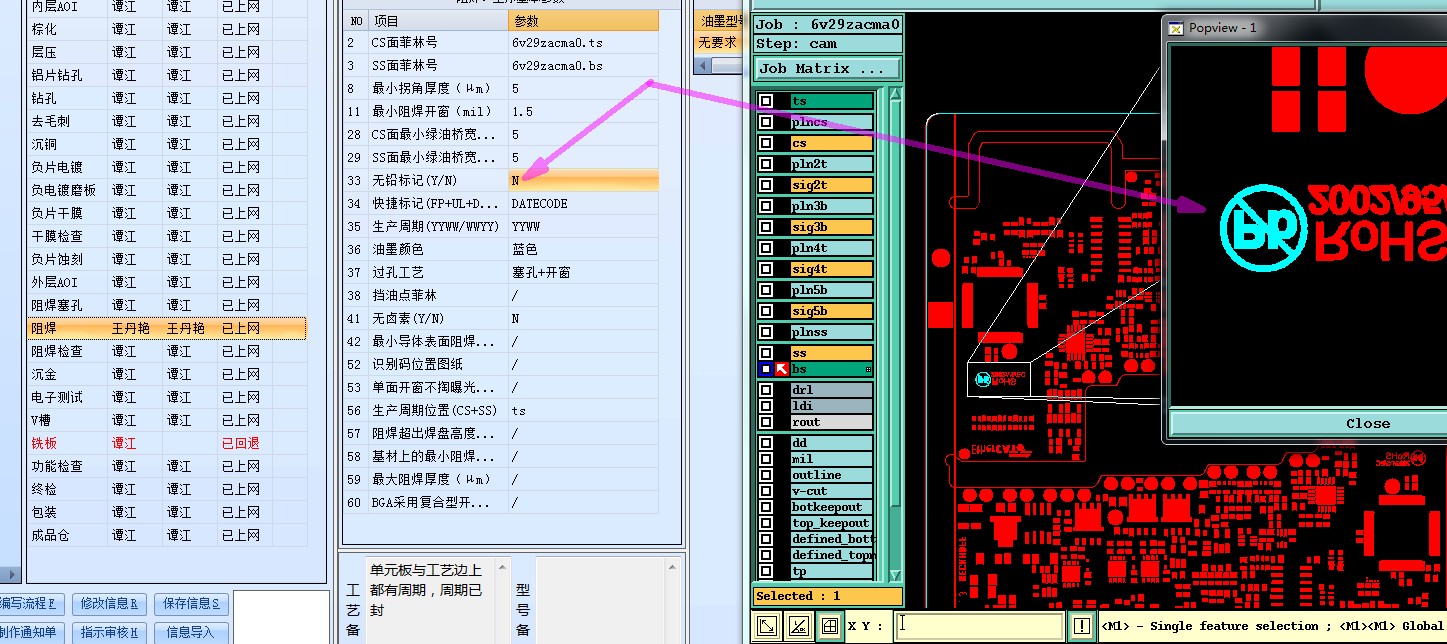Screen dimensions: 1447x644
Task: Click the relative coordinate icon with diagonal line
Action: point(798,626)
